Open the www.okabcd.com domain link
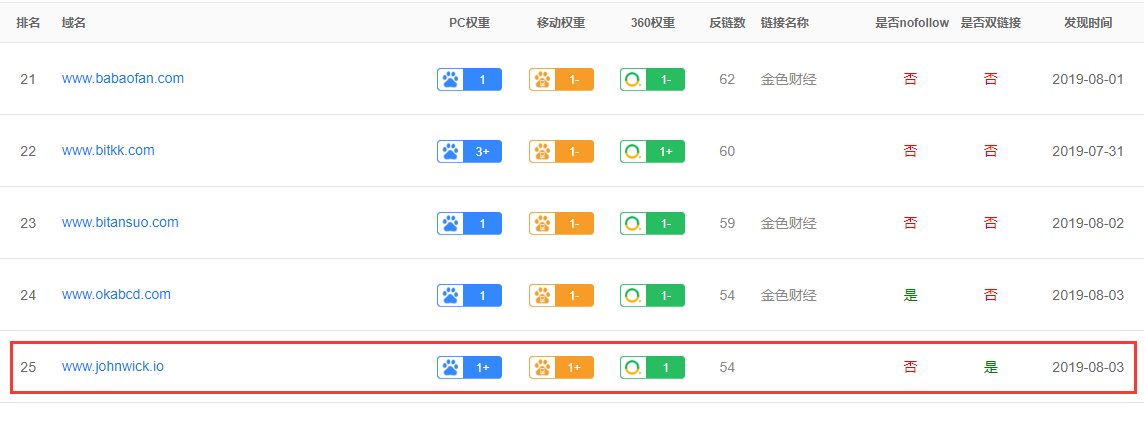Image resolution: width=1144 pixels, height=424 pixels. (116, 295)
